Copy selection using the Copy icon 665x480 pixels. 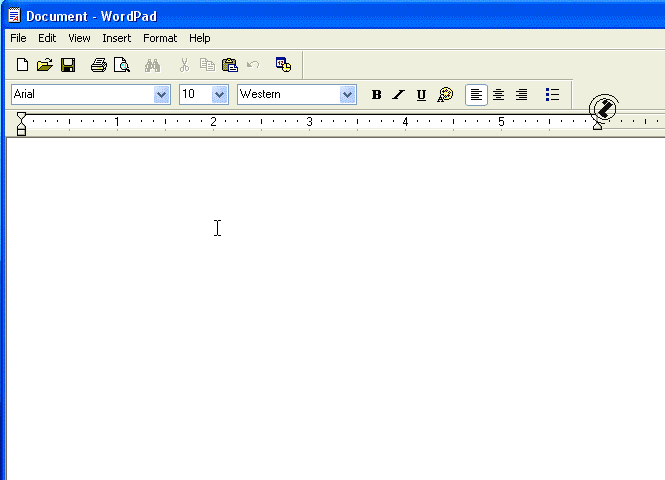click(x=207, y=65)
